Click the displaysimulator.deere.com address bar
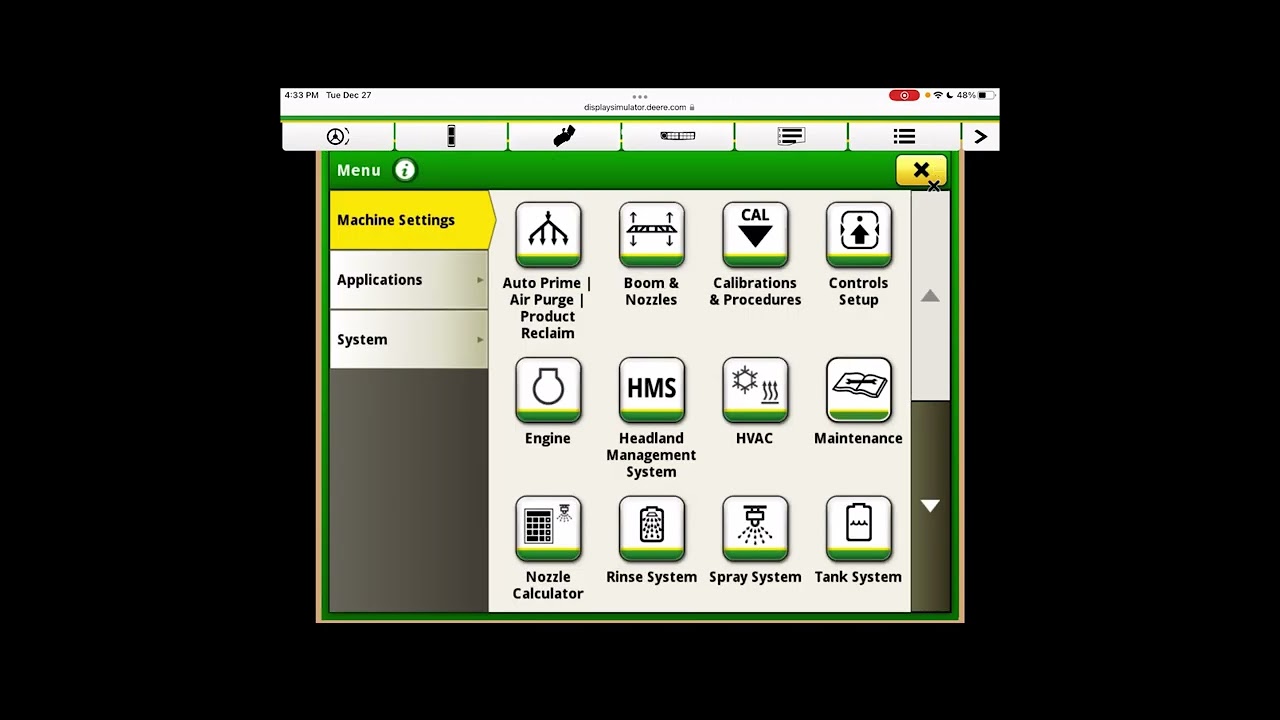The width and height of the screenshot is (1280, 720). [639, 107]
